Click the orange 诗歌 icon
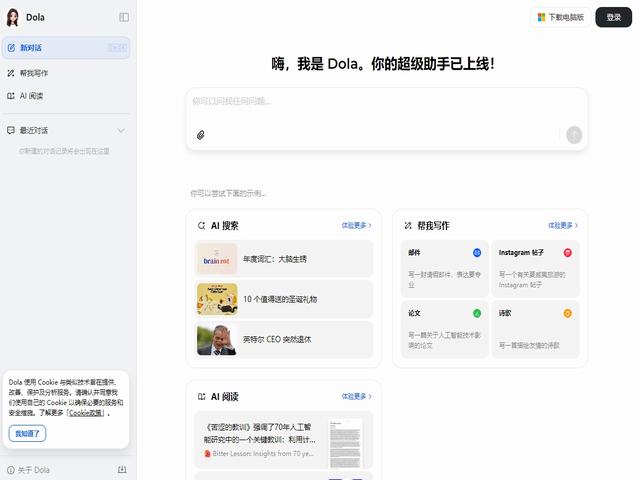The image size is (640, 480). click(568, 313)
